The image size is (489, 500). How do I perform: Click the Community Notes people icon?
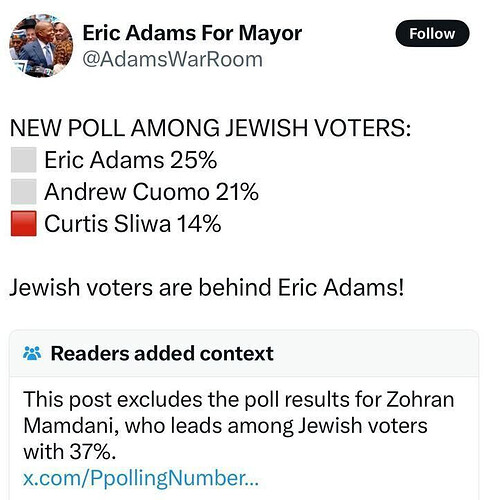tap(32, 353)
